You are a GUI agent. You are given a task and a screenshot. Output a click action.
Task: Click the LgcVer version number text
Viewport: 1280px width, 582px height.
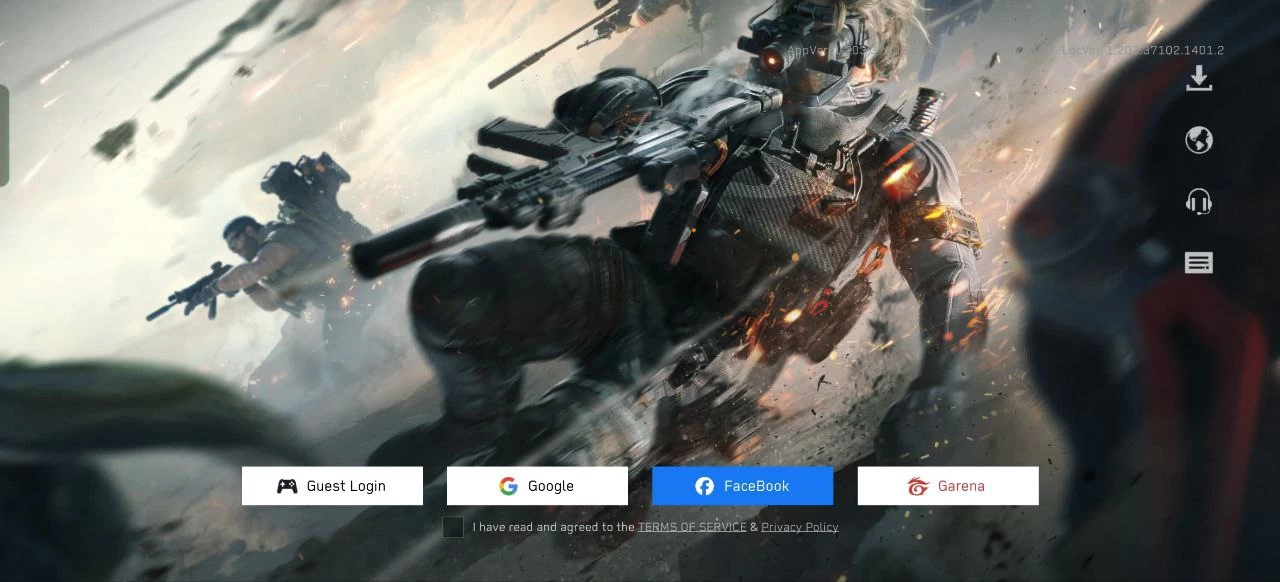coord(1142,50)
